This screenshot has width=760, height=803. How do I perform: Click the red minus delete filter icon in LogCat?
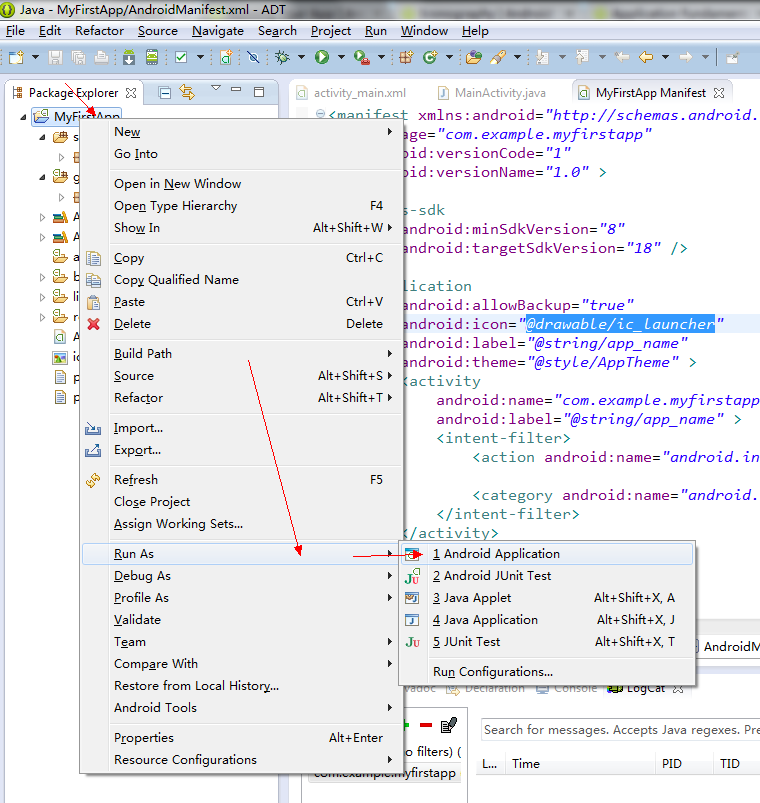click(x=426, y=725)
